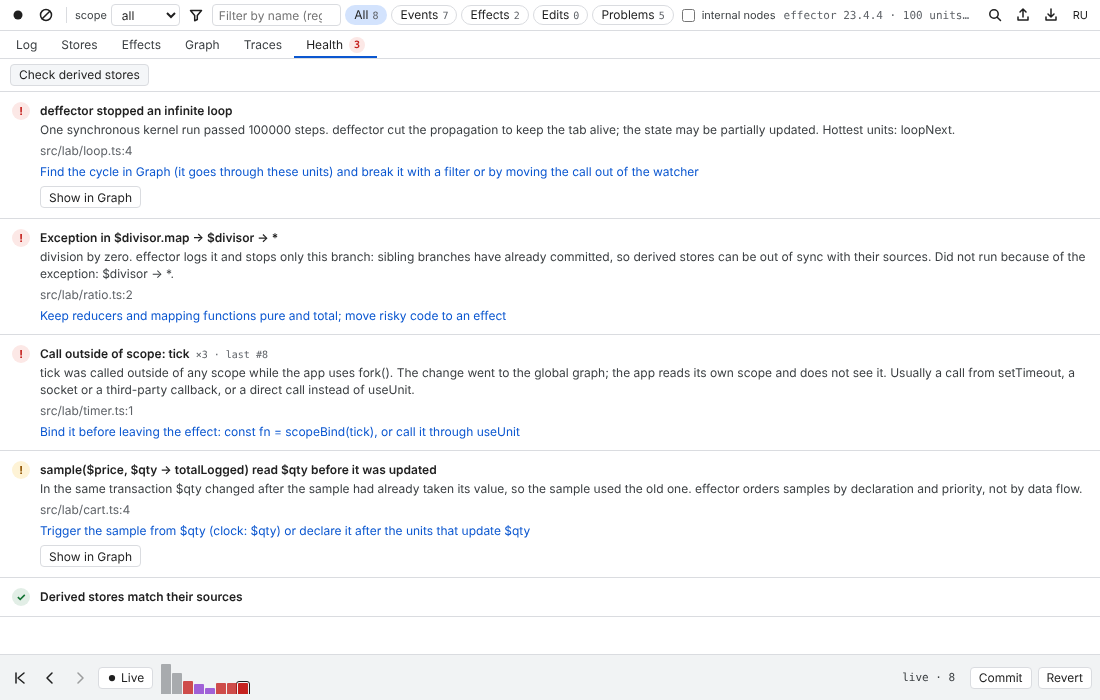Click the error icon beside the infinite loop issue
Image resolution: width=1100 pixels, height=700 pixels.
(21, 111)
